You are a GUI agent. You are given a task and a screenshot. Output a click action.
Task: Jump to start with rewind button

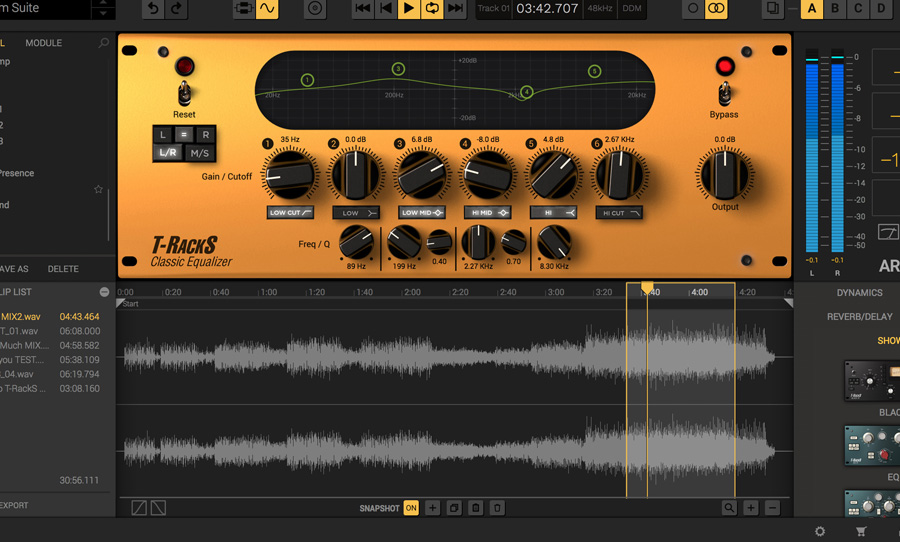click(362, 9)
